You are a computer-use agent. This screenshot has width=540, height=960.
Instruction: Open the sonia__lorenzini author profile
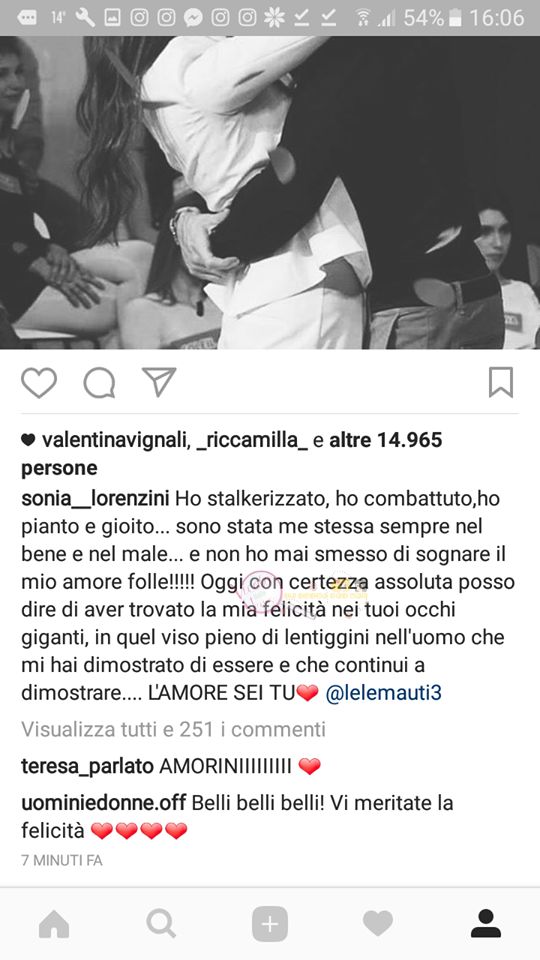tap(96, 498)
